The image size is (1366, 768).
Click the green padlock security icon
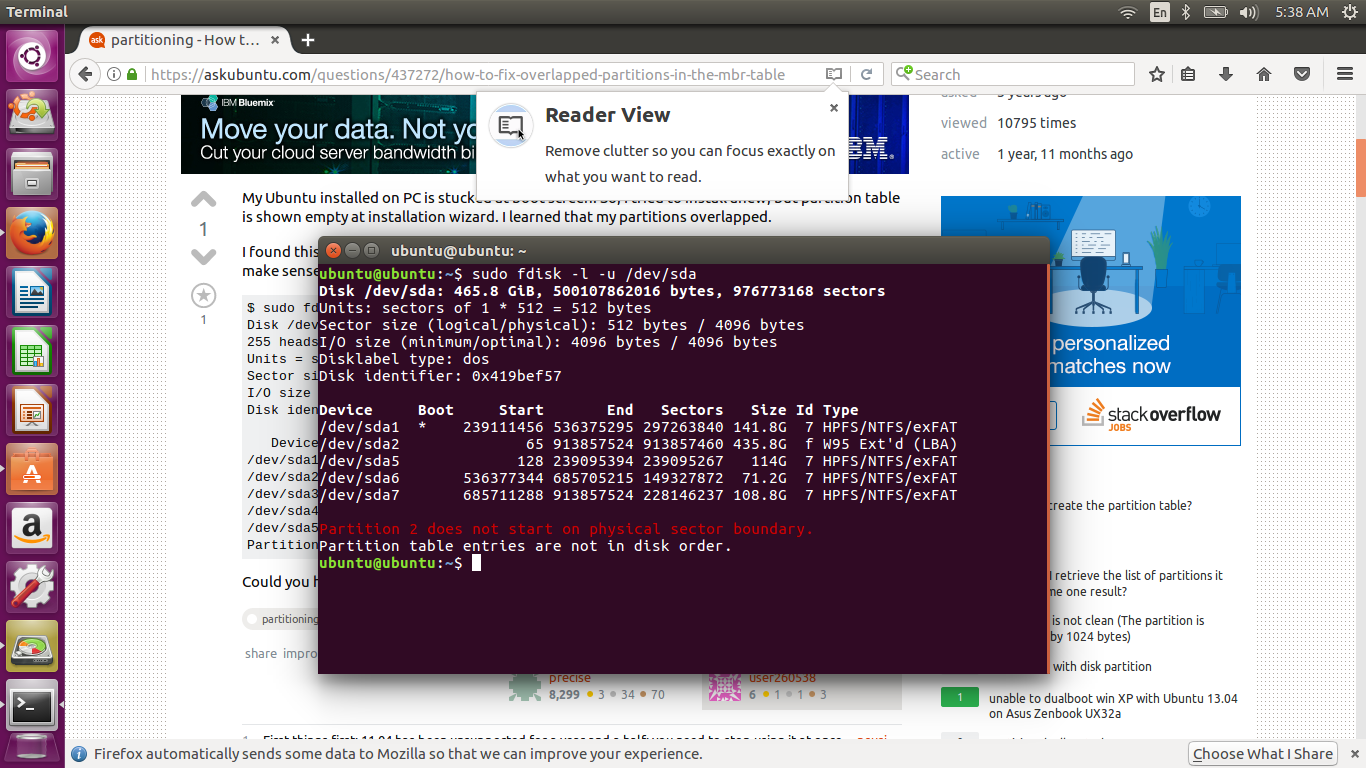point(133,75)
